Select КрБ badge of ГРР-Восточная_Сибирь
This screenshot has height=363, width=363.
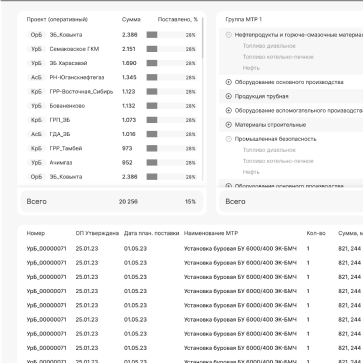(36, 92)
